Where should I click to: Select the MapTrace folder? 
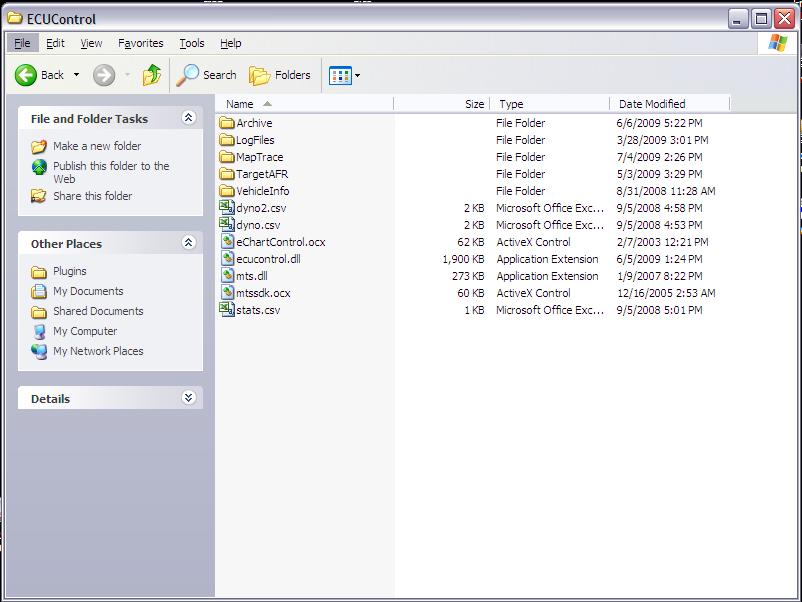259,157
